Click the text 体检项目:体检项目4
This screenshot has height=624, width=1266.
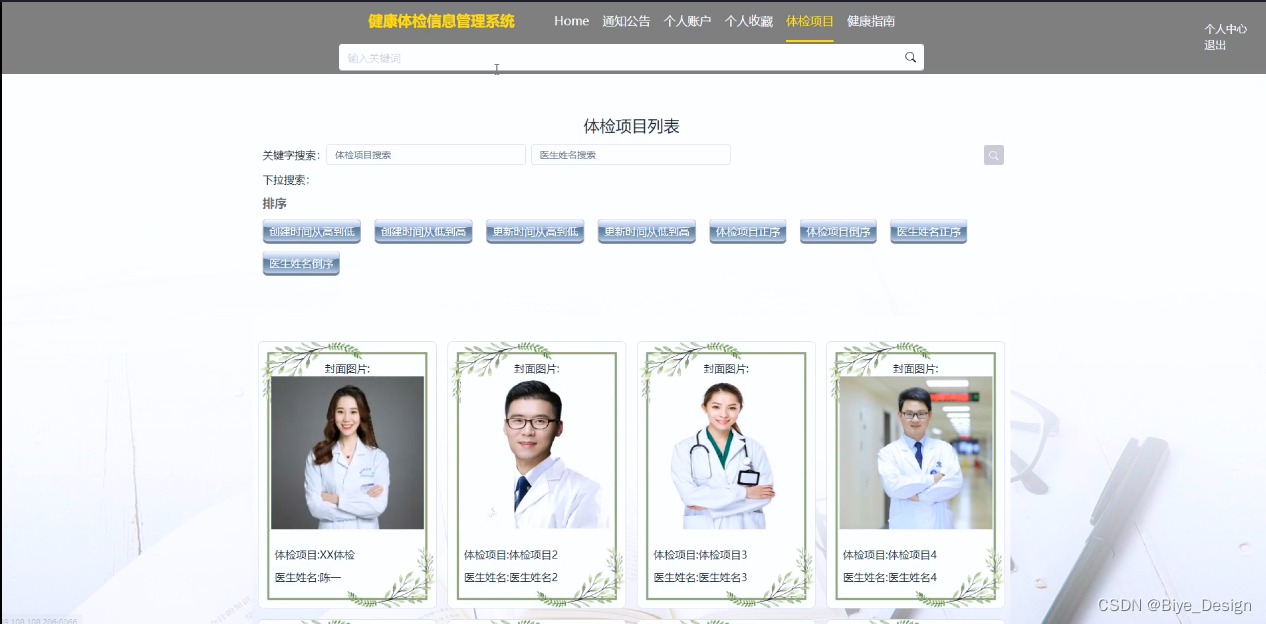[890, 555]
